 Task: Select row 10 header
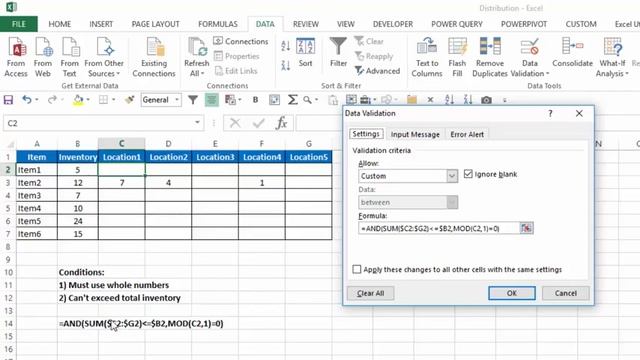(8, 272)
